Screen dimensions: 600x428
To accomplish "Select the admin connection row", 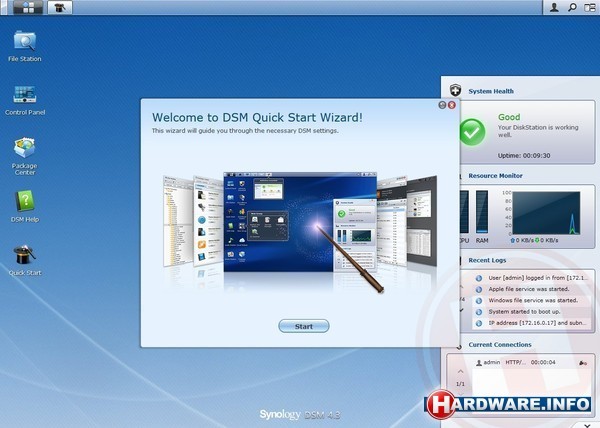I will click(x=531, y=363).
